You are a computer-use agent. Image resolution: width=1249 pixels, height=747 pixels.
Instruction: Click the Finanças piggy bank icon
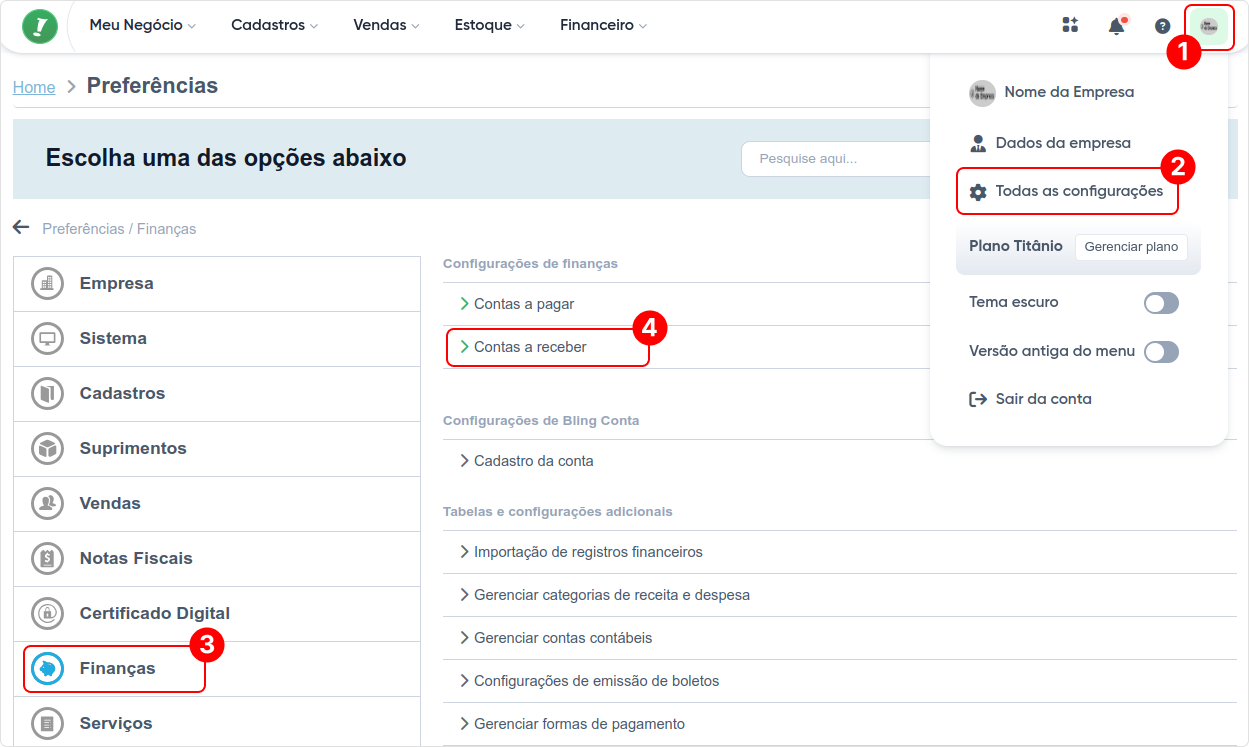[x=47, y=669]
